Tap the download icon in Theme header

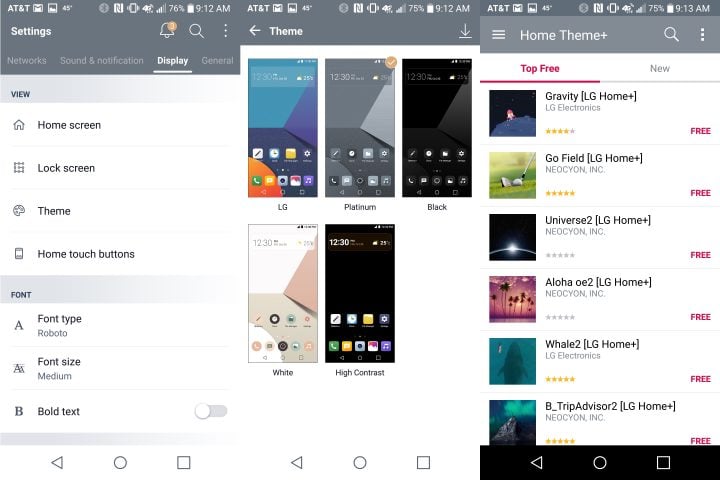click(x=465, y=31)
